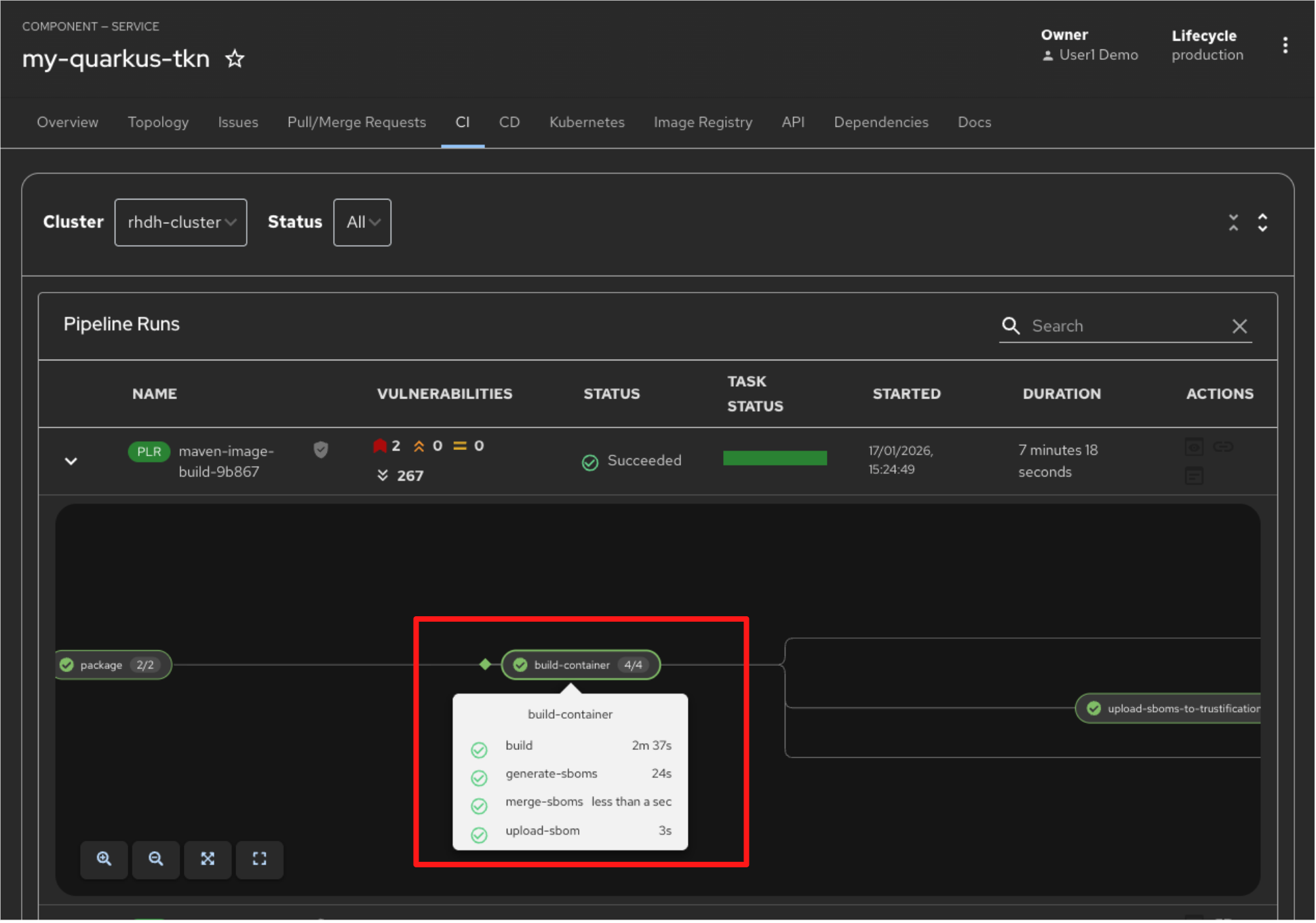This screenshot has height=923, width=1316.
Task: Click the star to favorite my-quarkus-tkn
Action: pos(234,58)
